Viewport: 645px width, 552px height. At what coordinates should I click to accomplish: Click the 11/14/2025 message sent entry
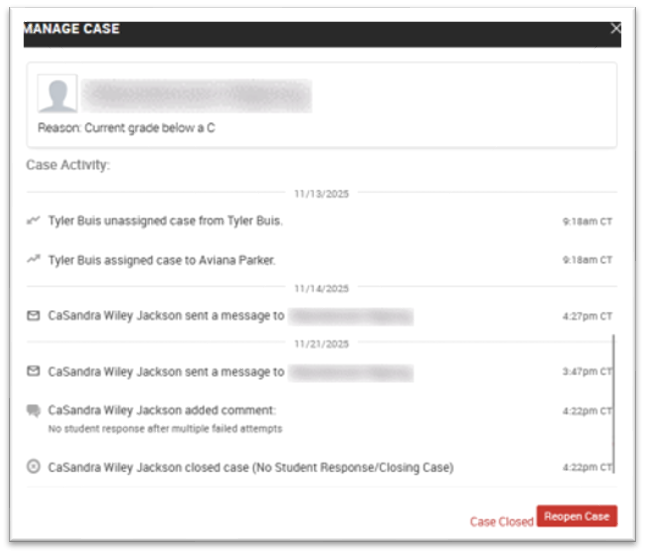point(230,316)
